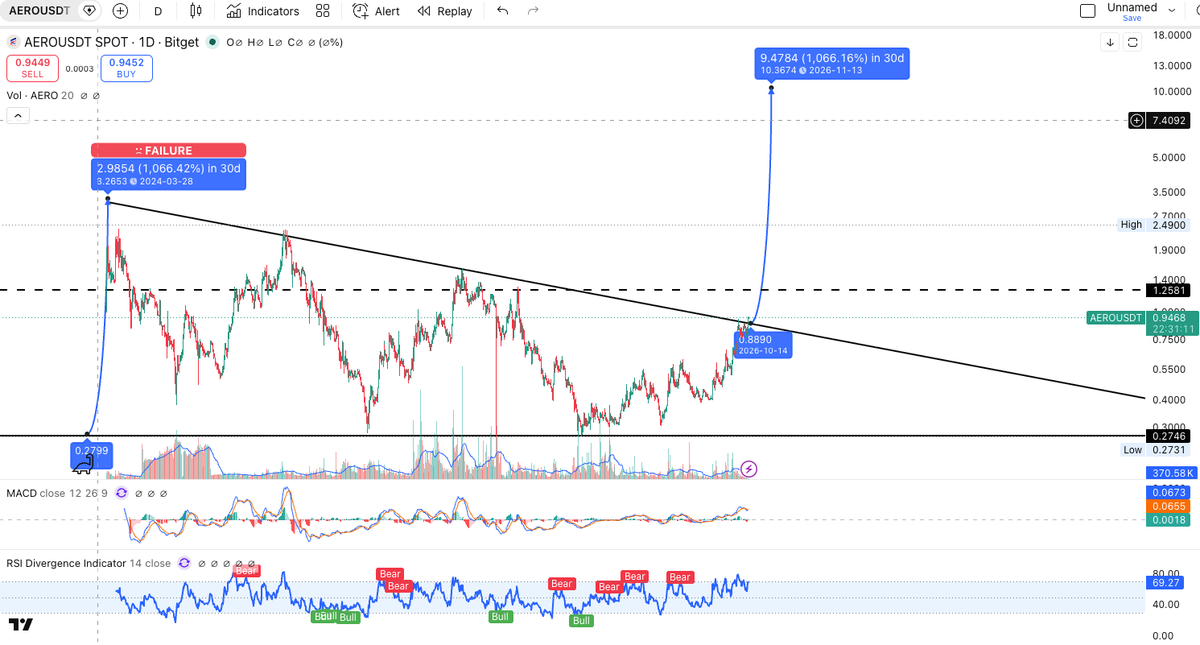Click the down arrow pane button
The image size is (1200, 645).
coord(1111,42)
